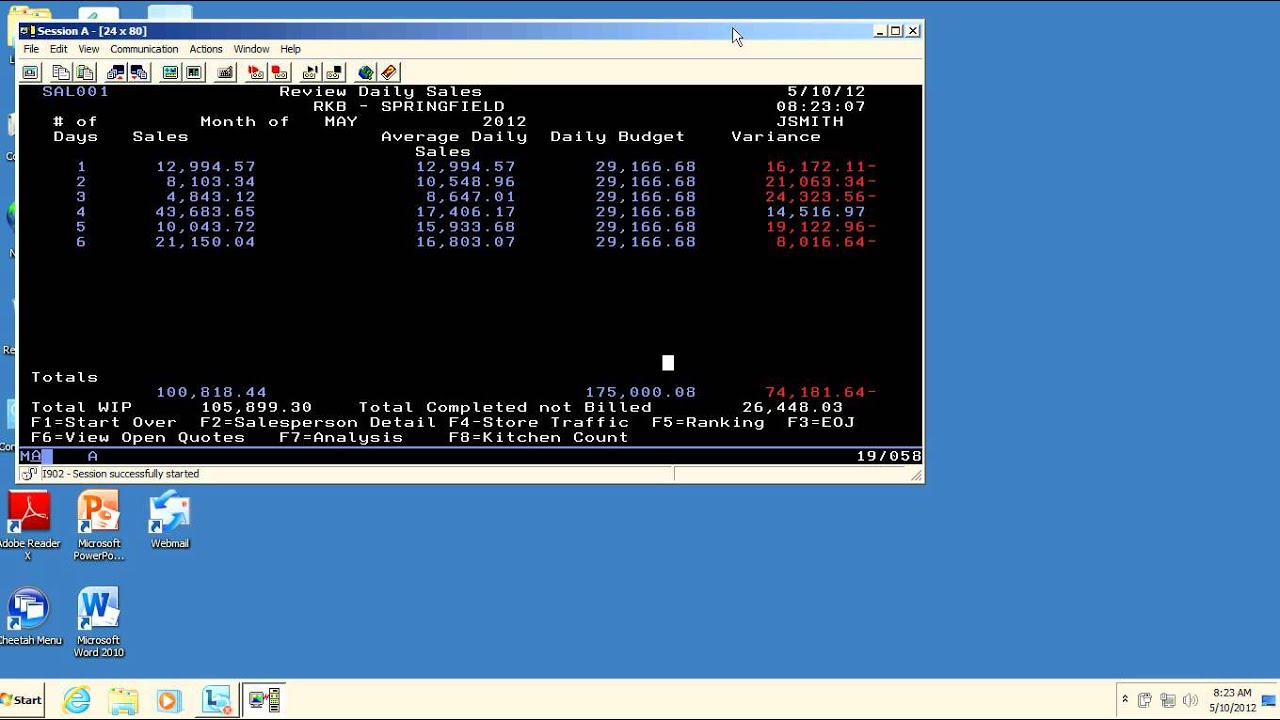Screen dimensions: 1280x720
Task: Click the Play Macro toolbar icon
Action: 310,72
